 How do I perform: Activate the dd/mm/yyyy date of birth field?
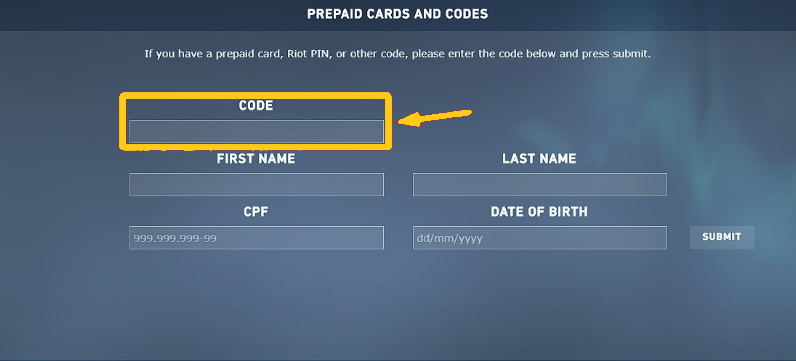coord(540,238)
